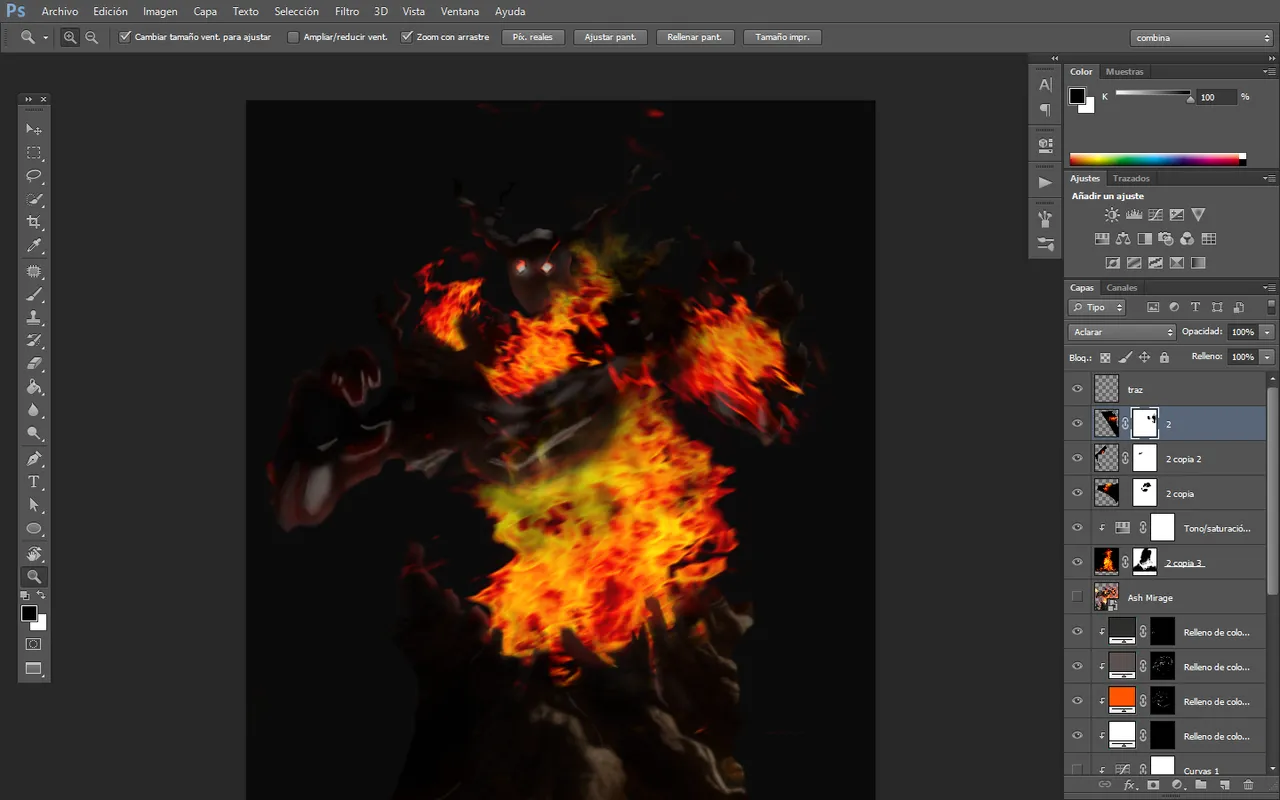Choose Zoom Out mode in options bar

click(x=92, y=37)
